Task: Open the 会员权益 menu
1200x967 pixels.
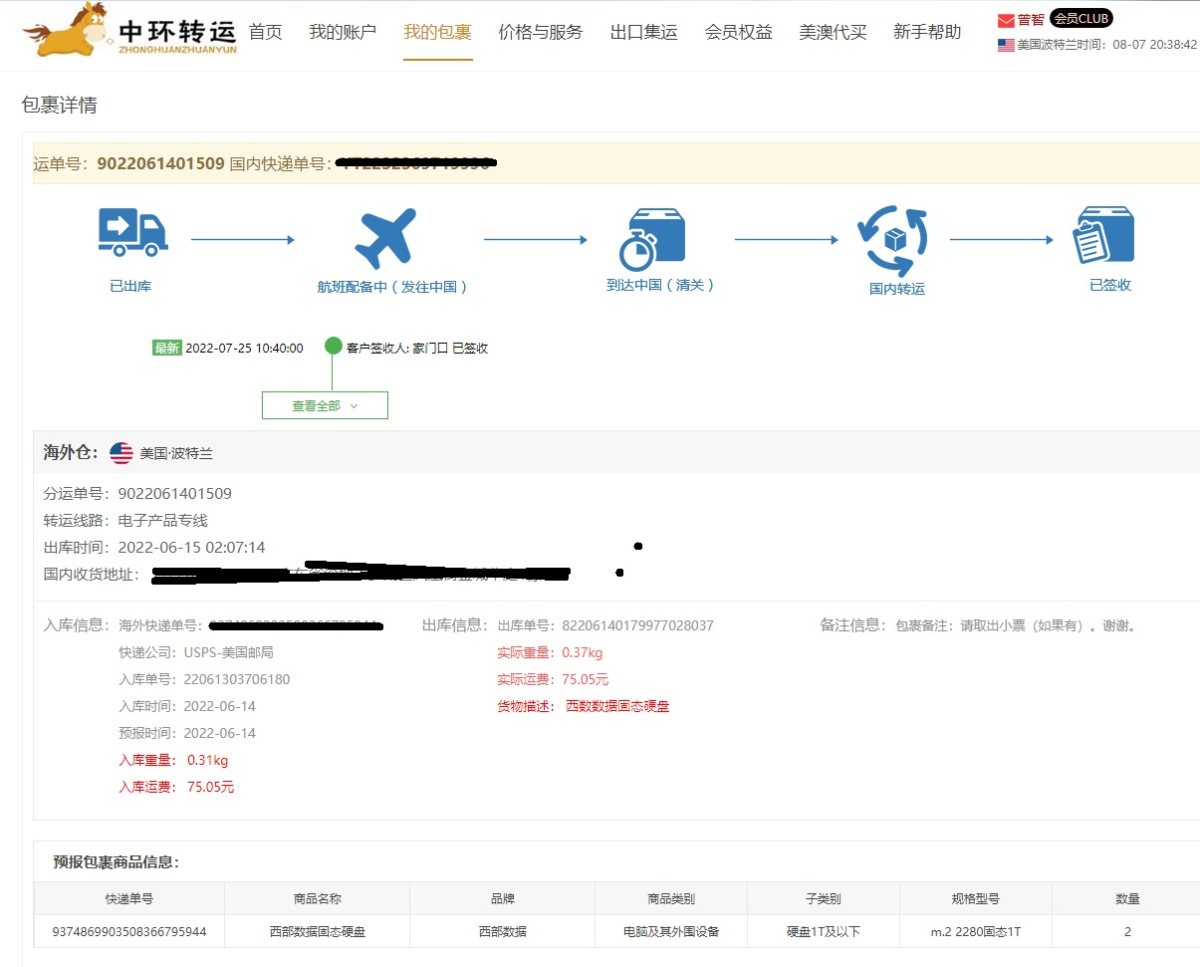Action: 738,32
